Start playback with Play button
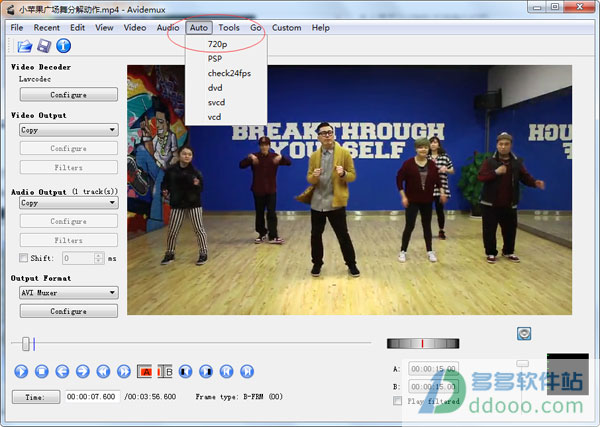This screenshot has width=600, height=427. [21, 371]
